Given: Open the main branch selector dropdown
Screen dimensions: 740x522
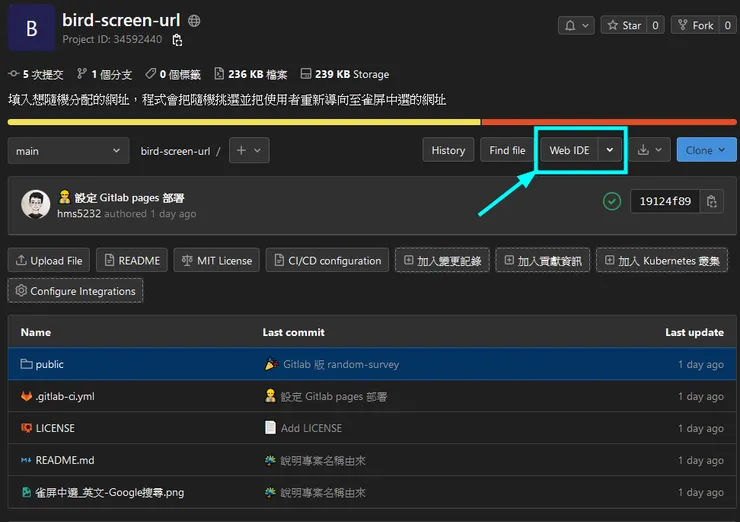Looking at the screenshot, I should point(68,151).
